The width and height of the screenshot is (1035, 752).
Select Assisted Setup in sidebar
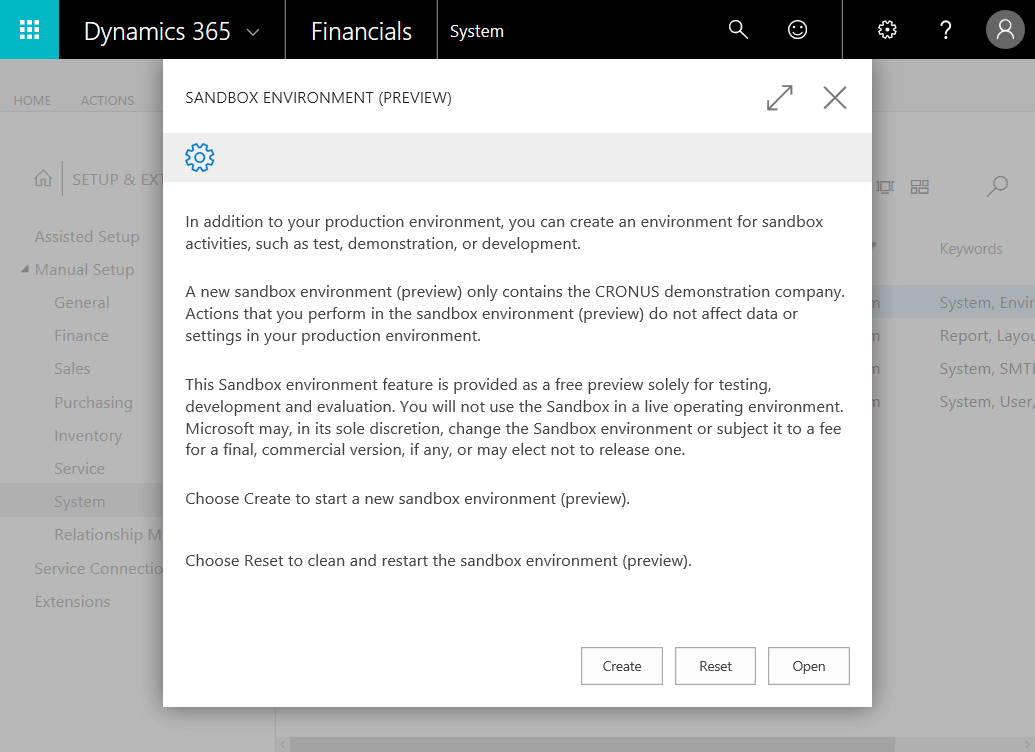[87, 237]
